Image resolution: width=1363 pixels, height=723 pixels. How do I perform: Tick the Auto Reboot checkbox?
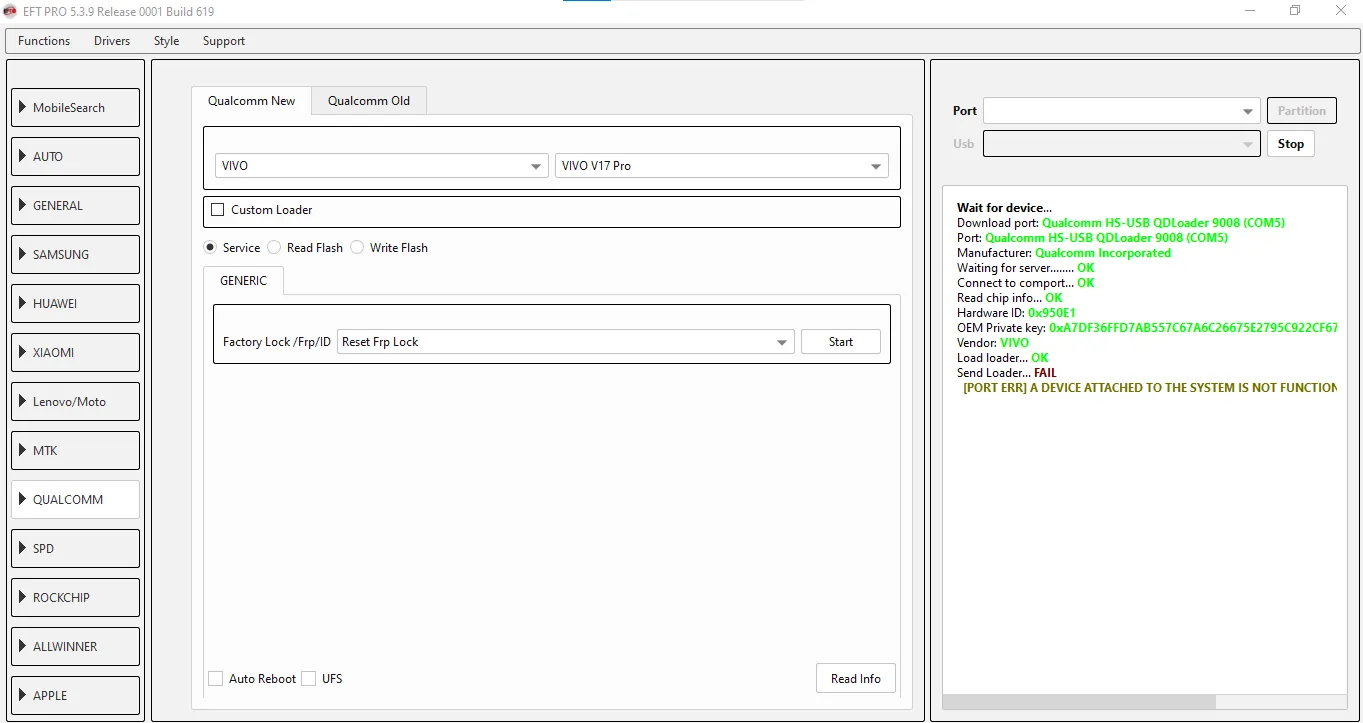pos(216,679)
